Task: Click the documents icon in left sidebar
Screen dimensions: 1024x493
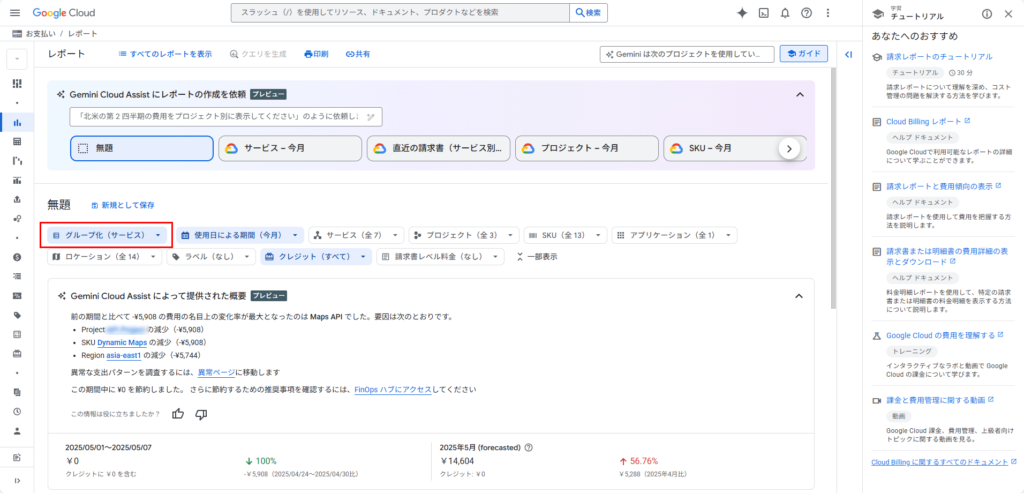Action: tap(17, 392)
